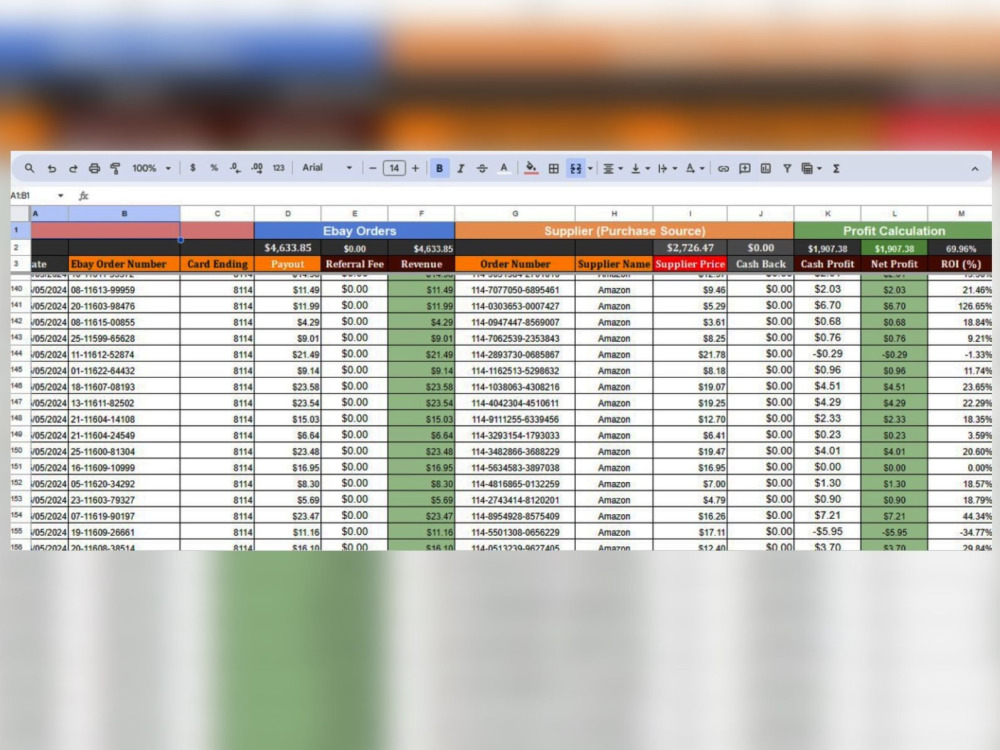Click the Card Ending column title
The height and width of the screenshot is (750, 1000).
pyautogui.click(x=217, y=264)
